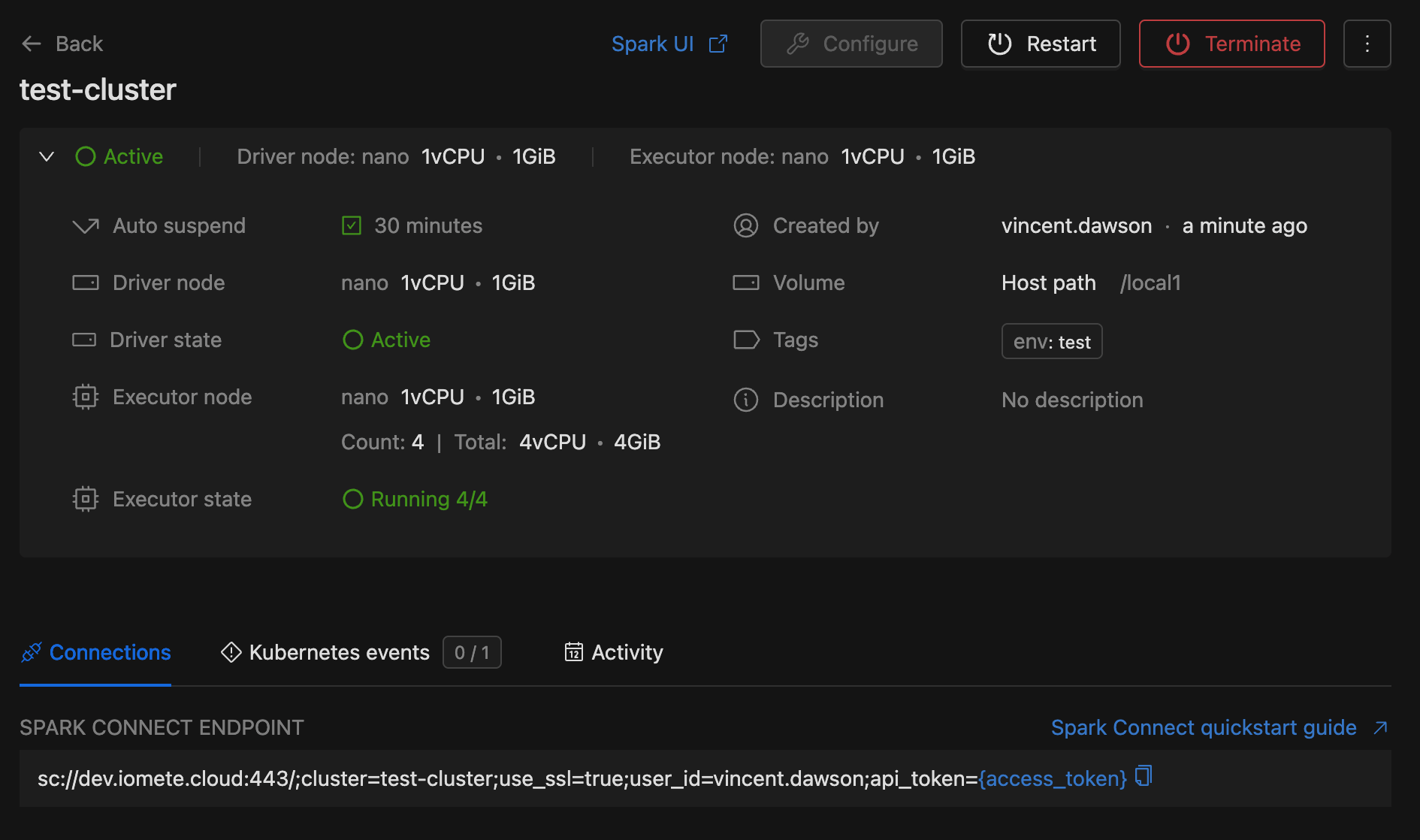Click the Kubernetes events diamond icon
1420x840 pixels.
[x=231, y=652]
